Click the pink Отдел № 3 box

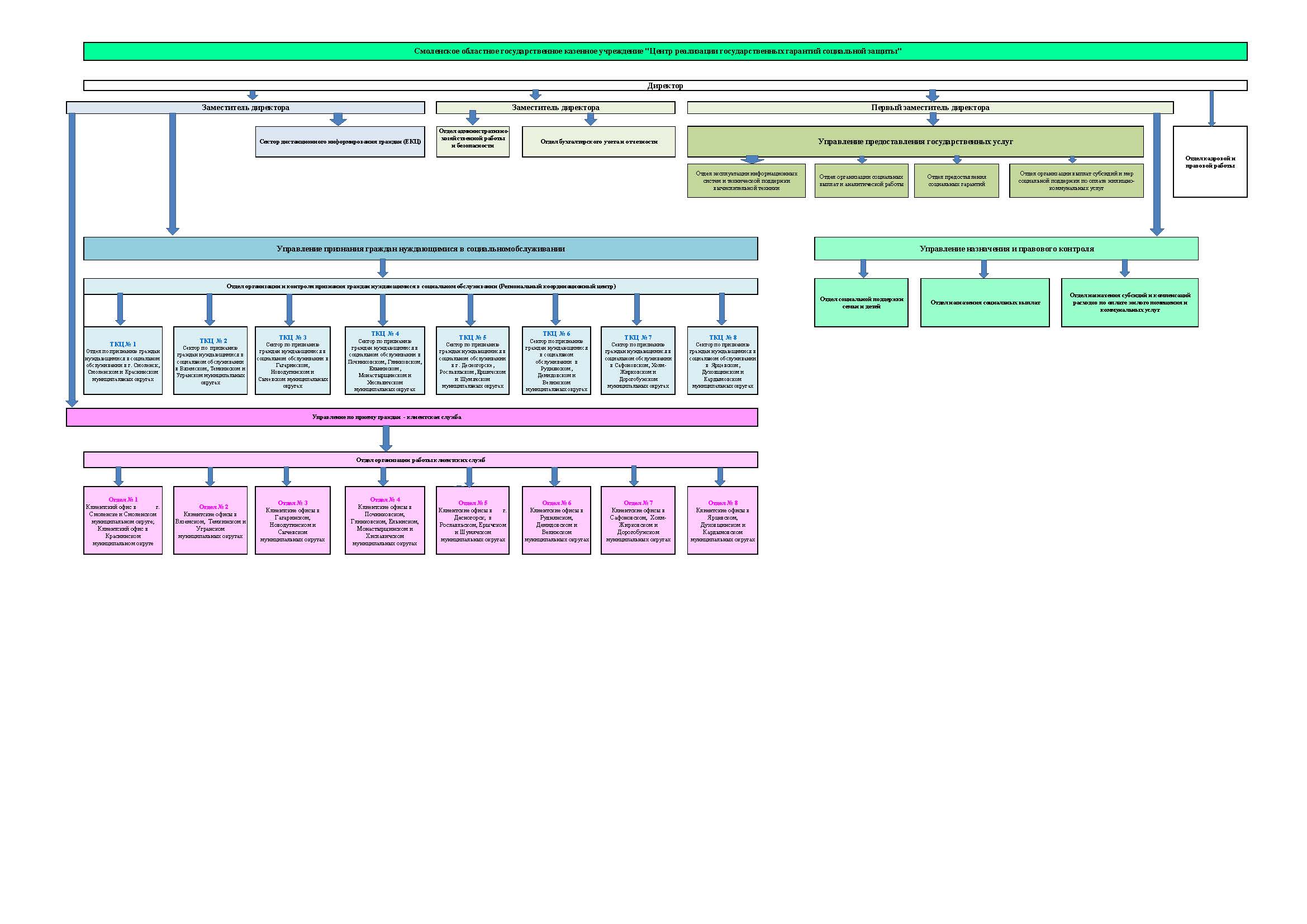click(x=293, y=520)
